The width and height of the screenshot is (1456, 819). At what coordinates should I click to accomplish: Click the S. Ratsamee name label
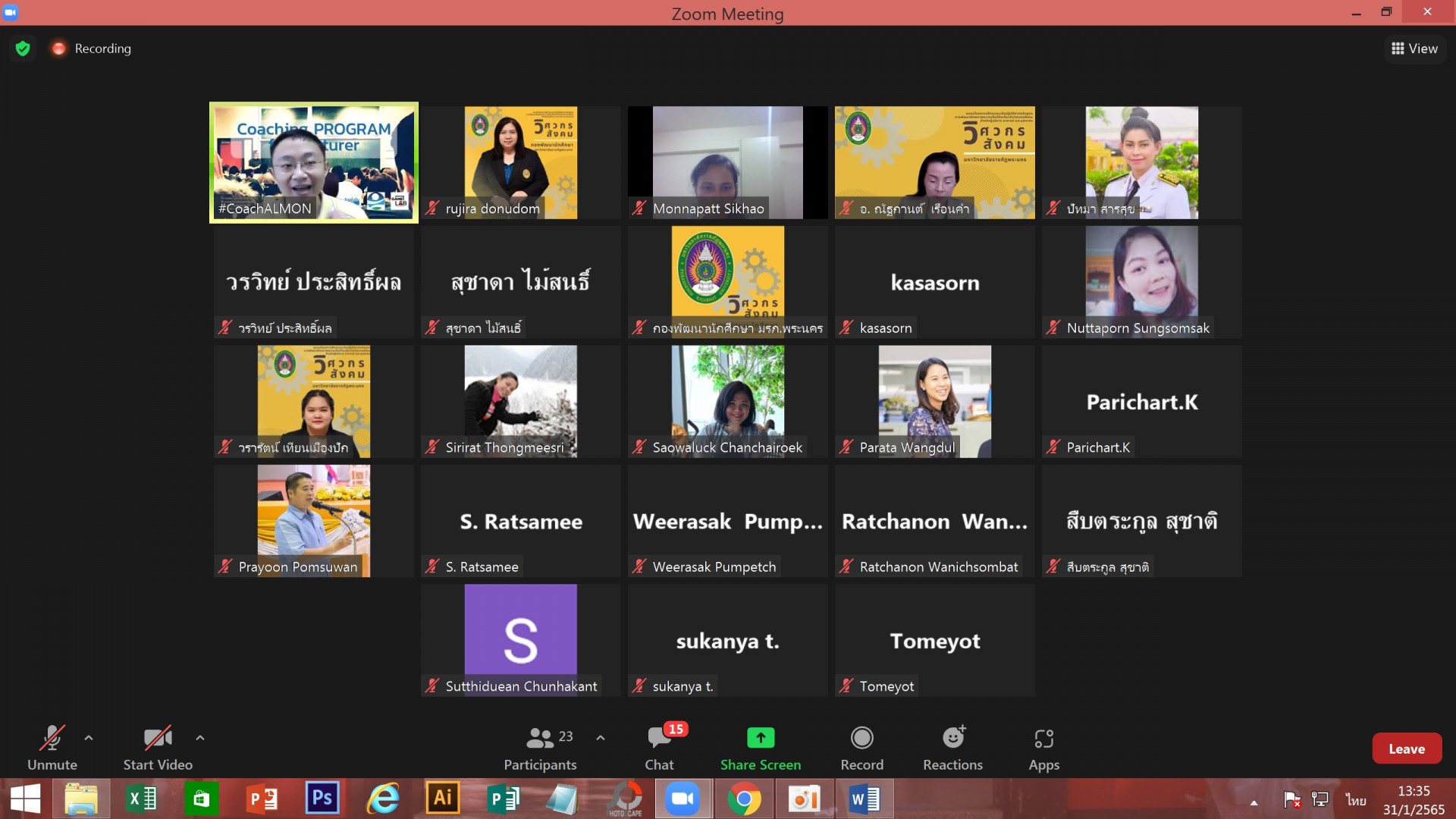(x=482, y=567)
